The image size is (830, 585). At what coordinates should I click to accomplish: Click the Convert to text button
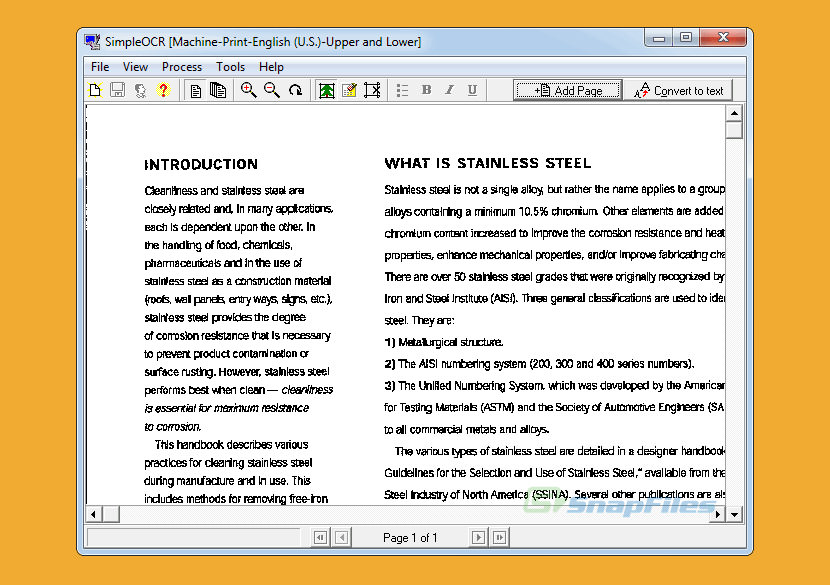(679, 91)
